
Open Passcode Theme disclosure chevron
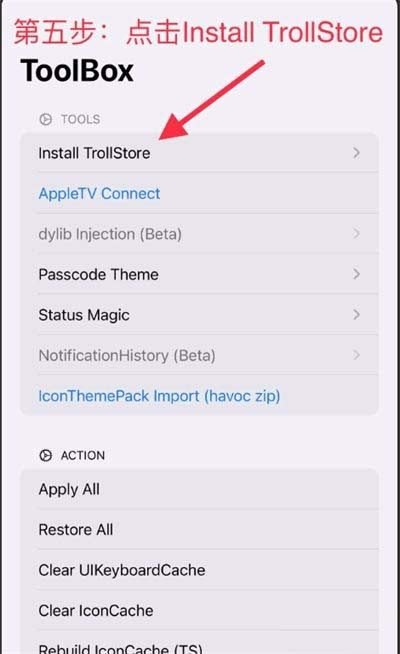click(x=356, y=274)
